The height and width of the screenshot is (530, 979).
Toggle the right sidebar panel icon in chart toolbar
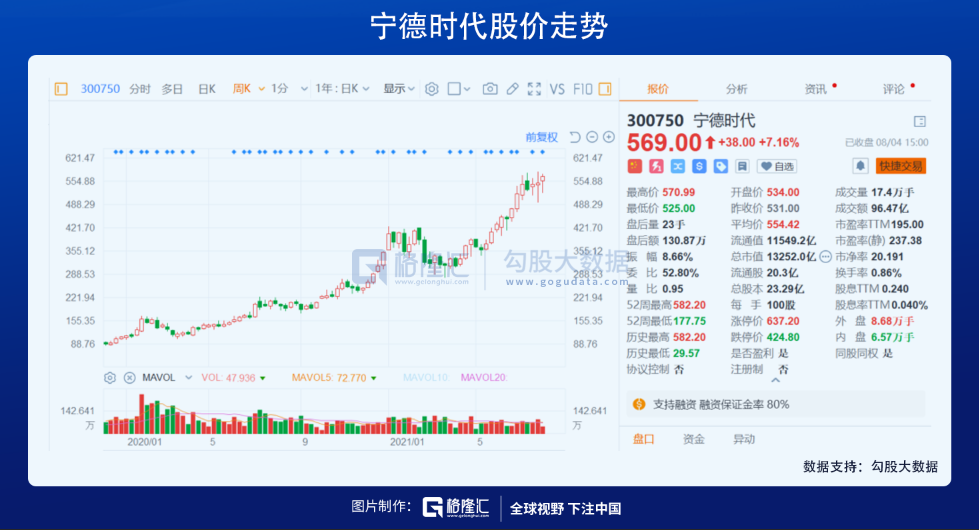(x=605, y=89)
